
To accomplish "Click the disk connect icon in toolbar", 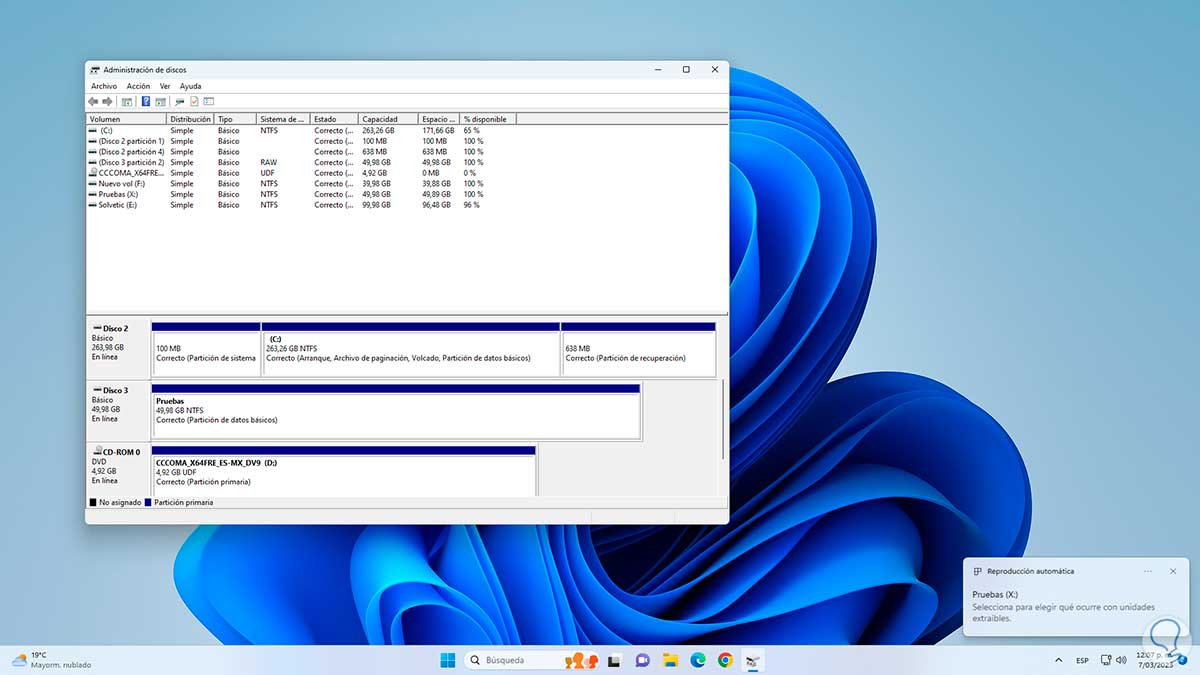I will pyautogui.click(x=180, y=101).
